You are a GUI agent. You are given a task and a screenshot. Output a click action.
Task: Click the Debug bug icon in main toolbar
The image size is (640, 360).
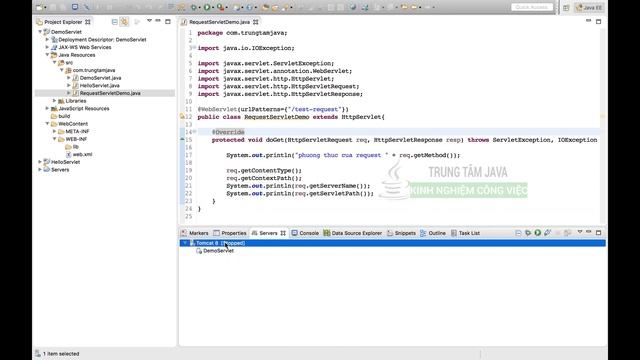194,7
